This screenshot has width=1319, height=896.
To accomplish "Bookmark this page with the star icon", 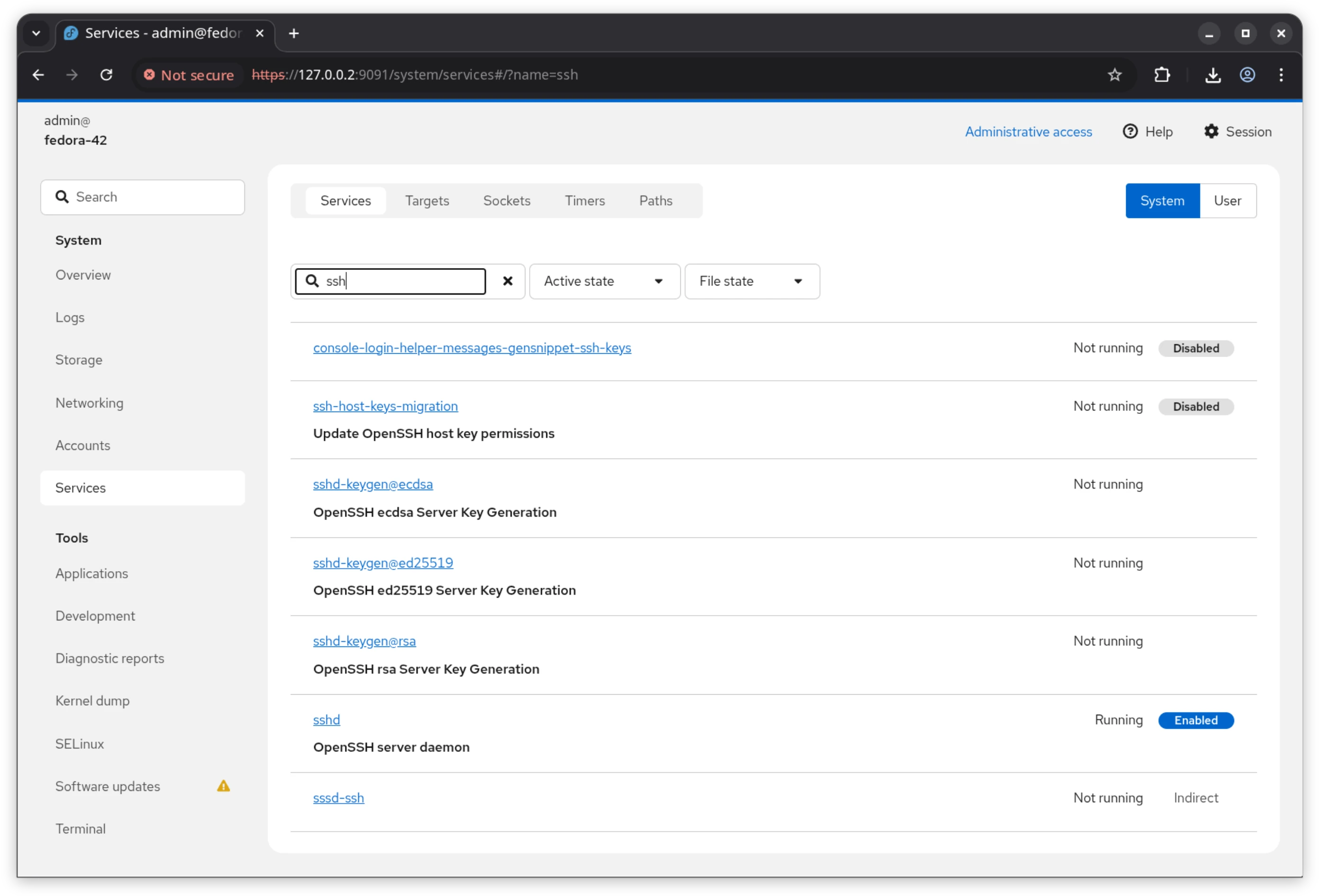I will (x=1114, y=74).
